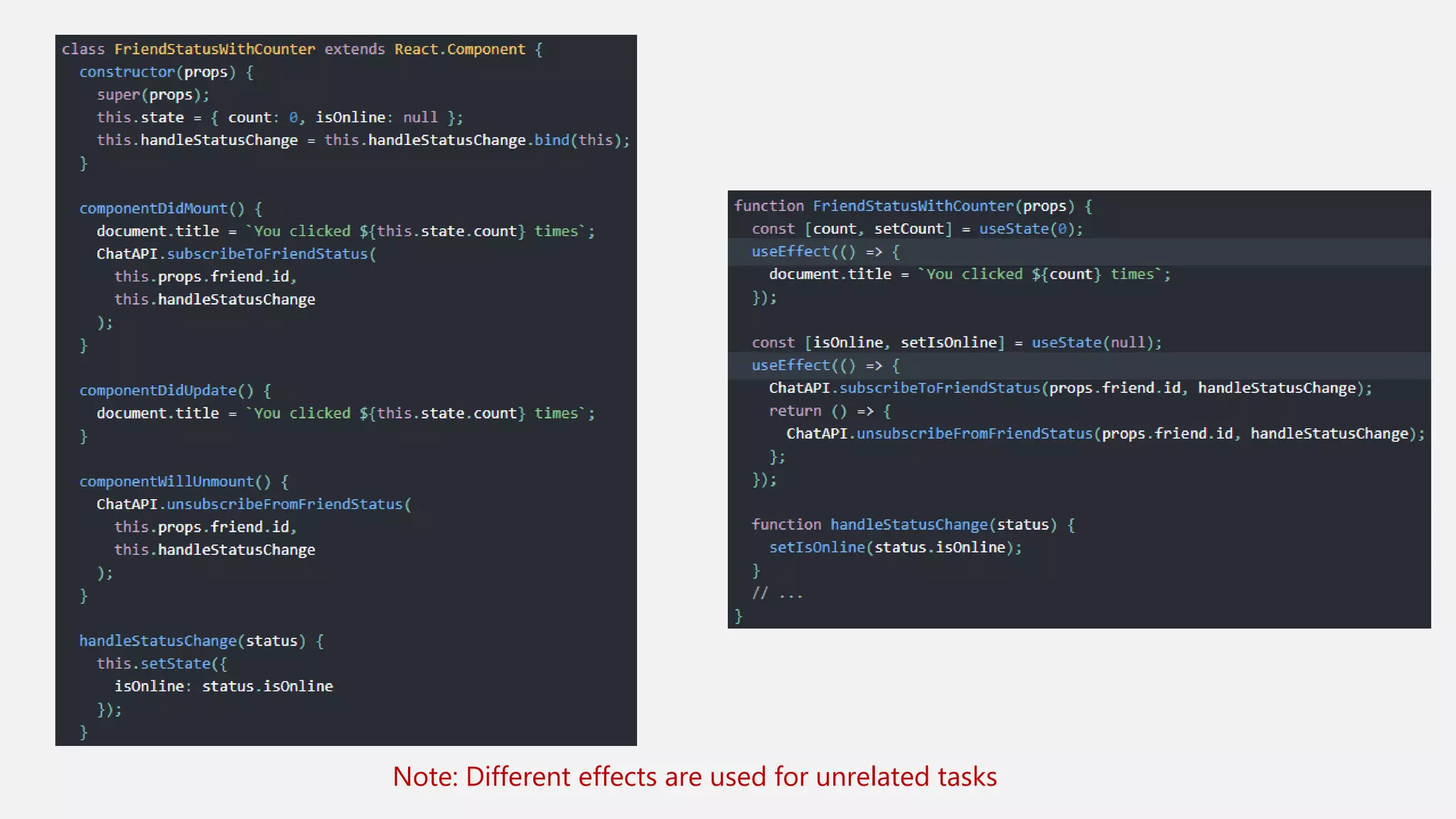Click 'isOnline: status.isOnline' line

tap(223, 686)
